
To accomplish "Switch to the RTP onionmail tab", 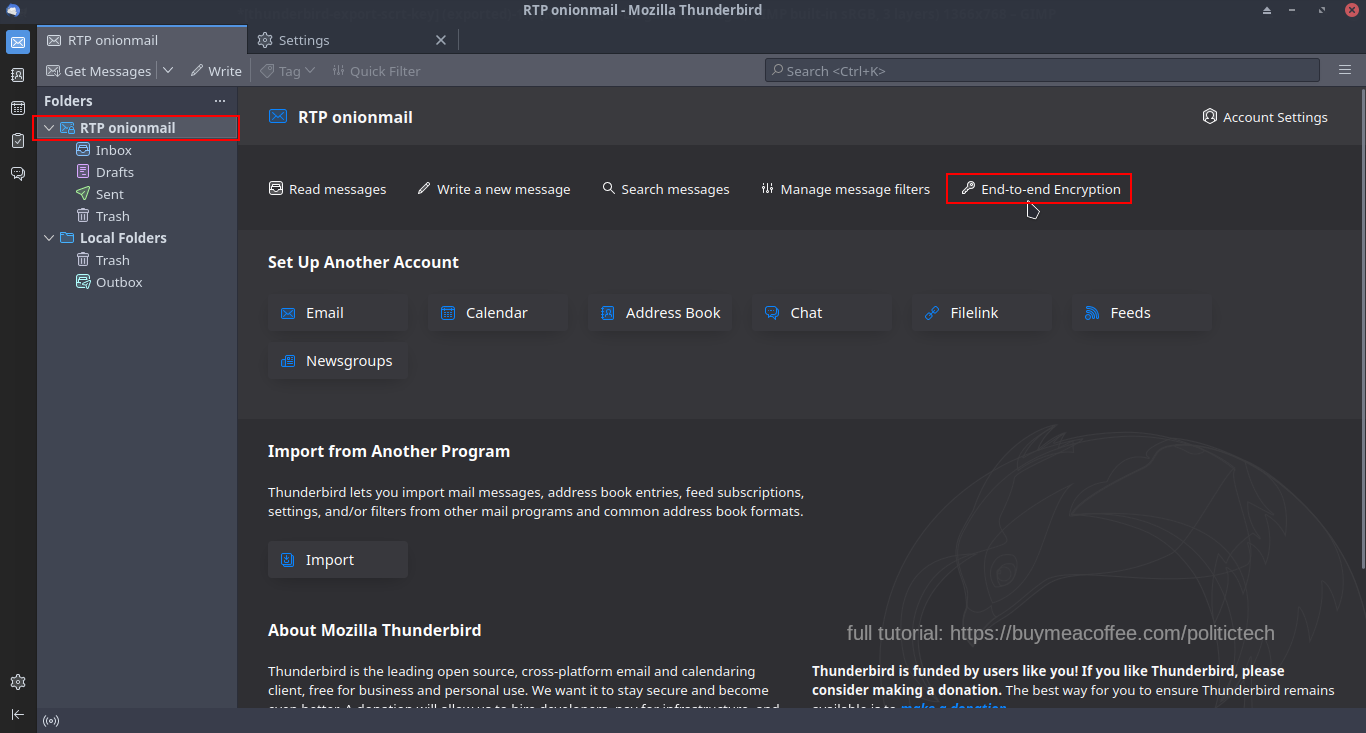I will click(142, 40).
